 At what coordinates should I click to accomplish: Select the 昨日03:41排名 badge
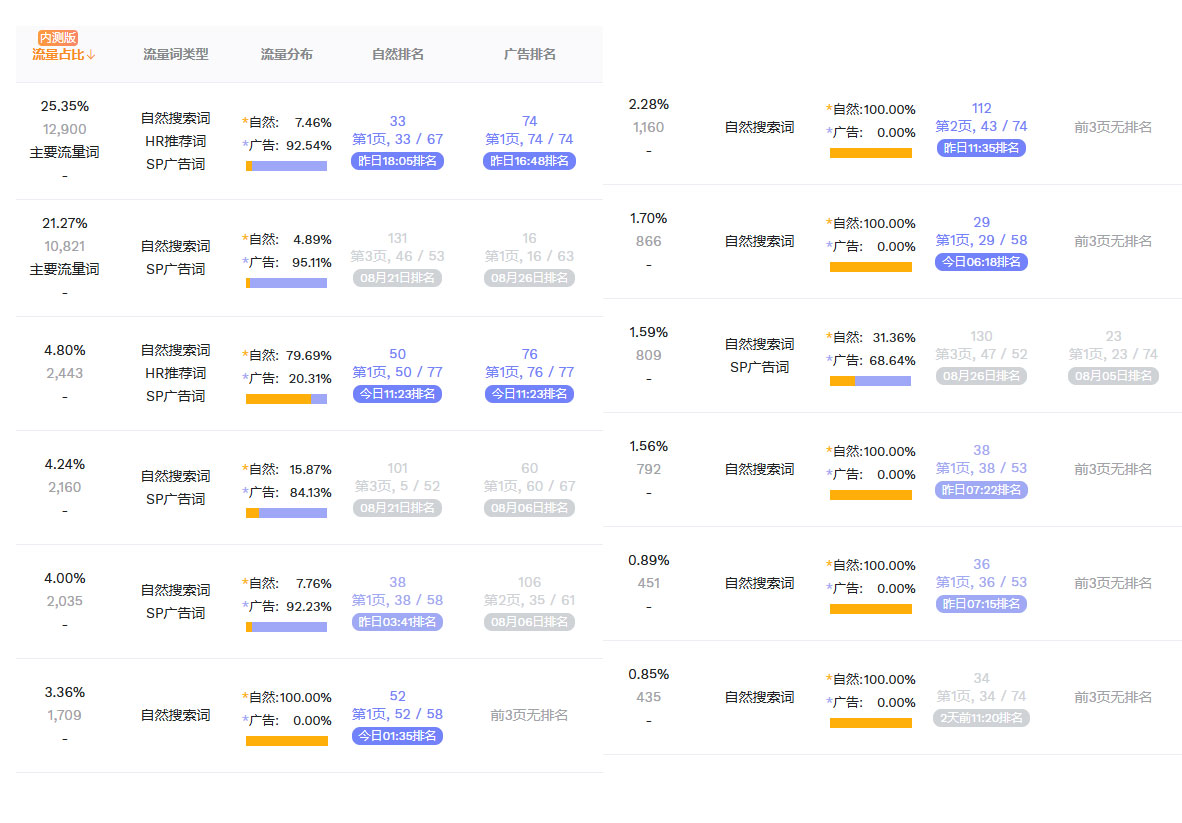397,622
